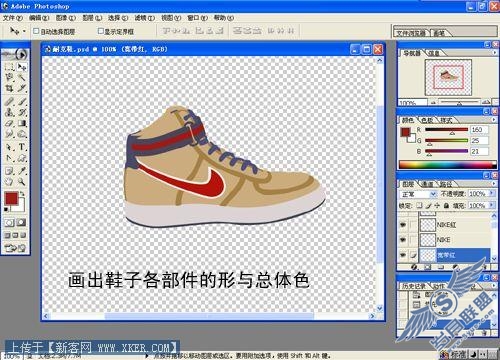The image size is (500, 360).
Task: Select the Move tool in toolbox
Action: 22,67
